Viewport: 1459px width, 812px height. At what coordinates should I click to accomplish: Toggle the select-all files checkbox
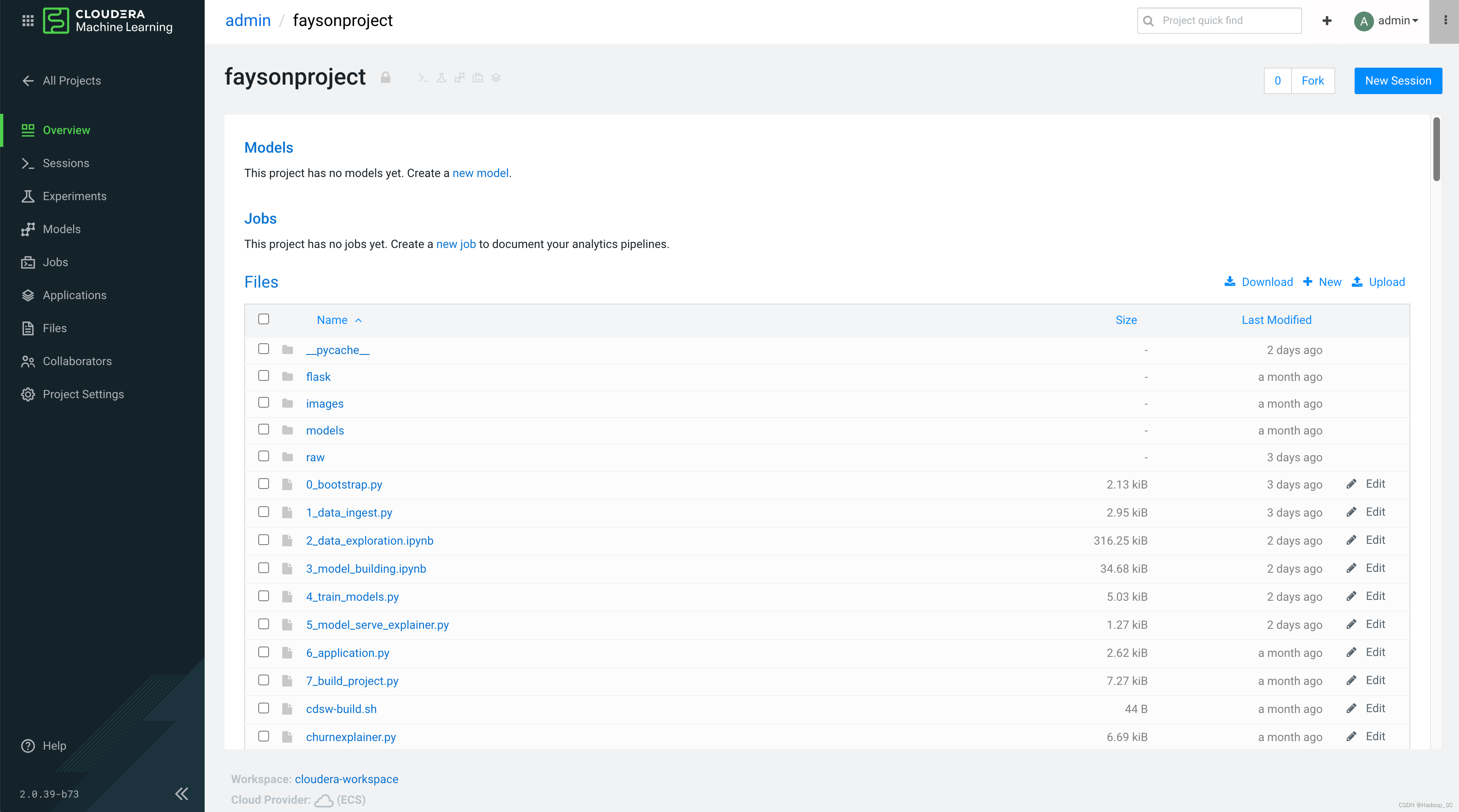click(263, 319)
